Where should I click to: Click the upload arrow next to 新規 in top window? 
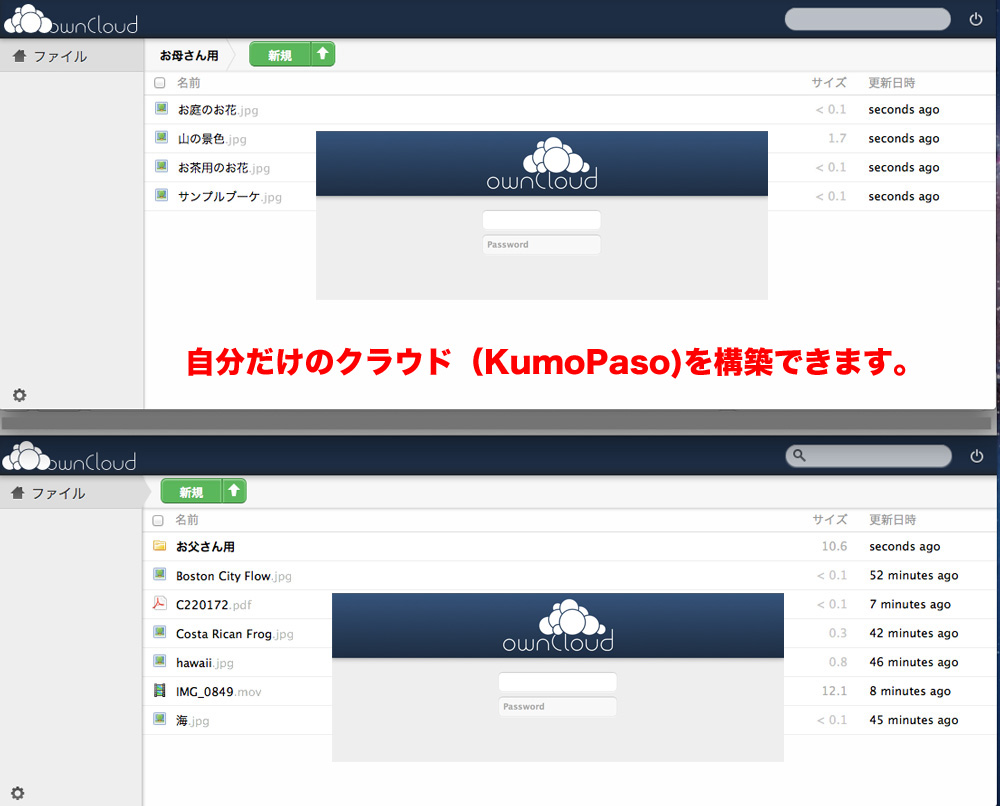[x=323, y=54]
